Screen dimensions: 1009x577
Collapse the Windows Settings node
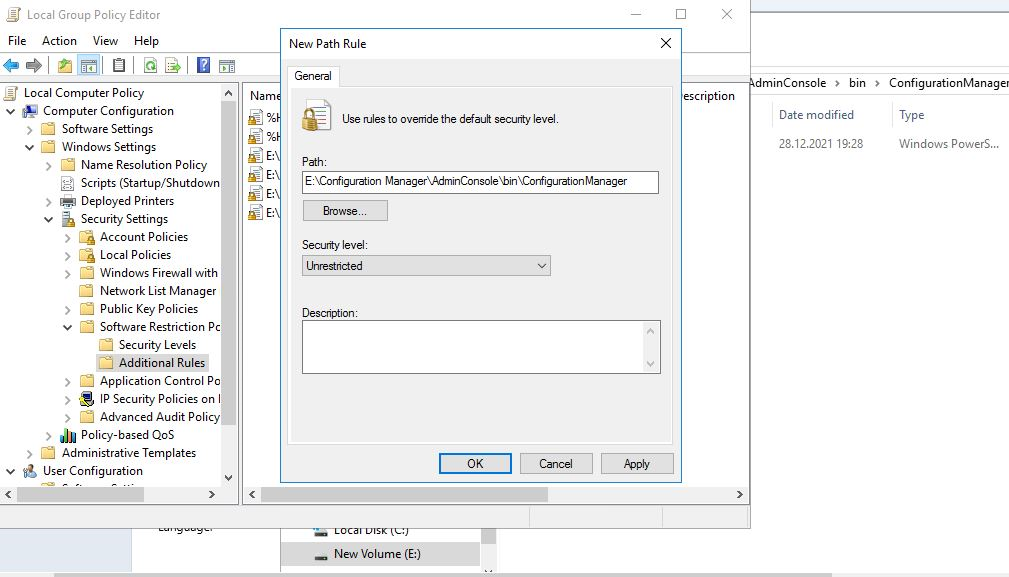(30, 147)
